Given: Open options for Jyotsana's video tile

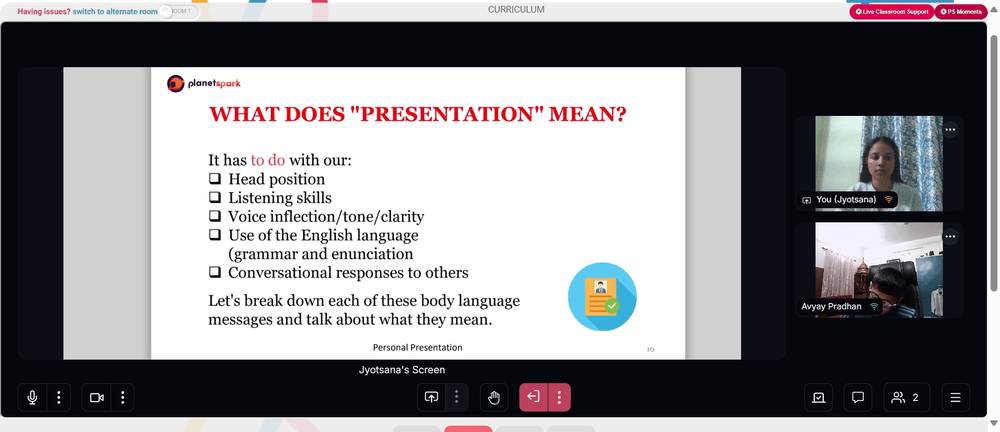Looking at the screenshot, I should (950, 130).
